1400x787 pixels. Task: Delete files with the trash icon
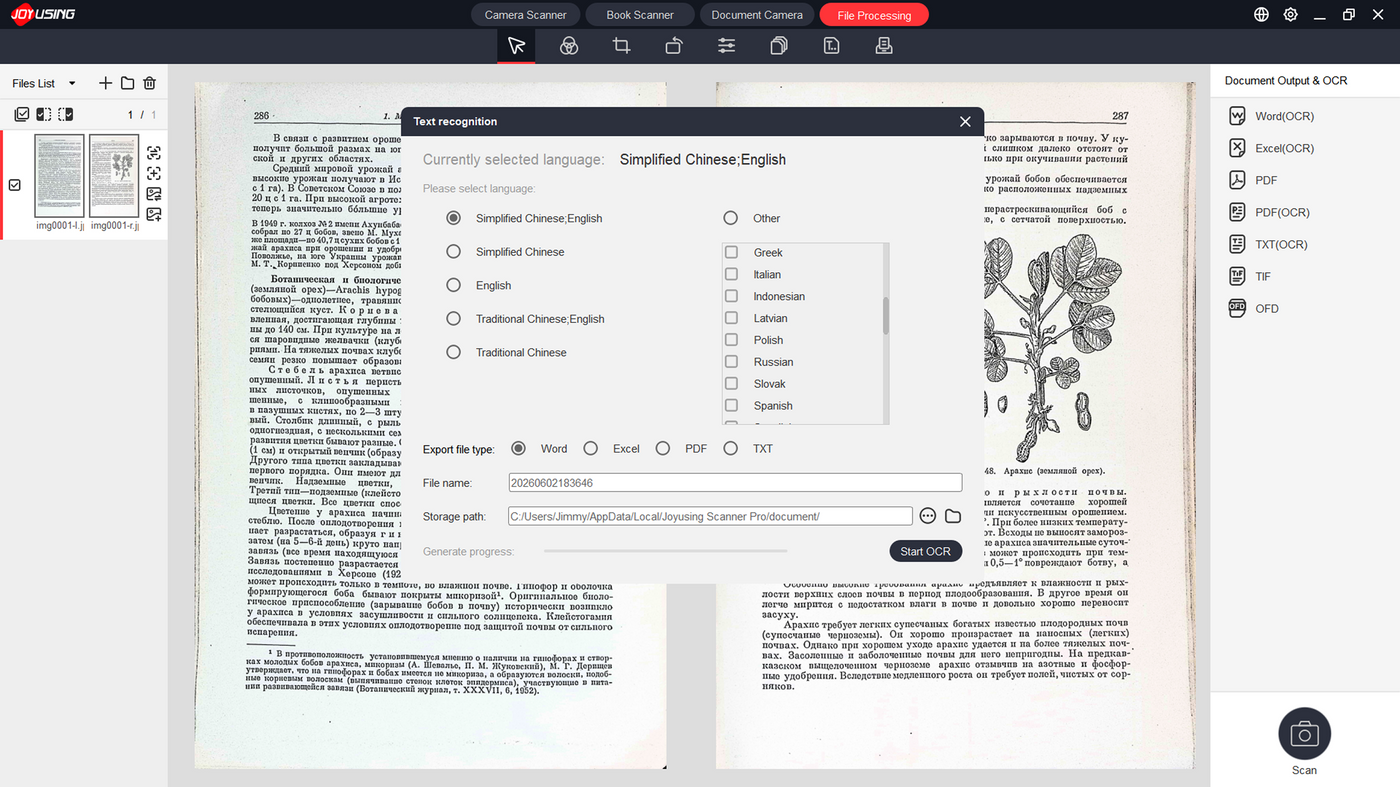tap(149, 83)
